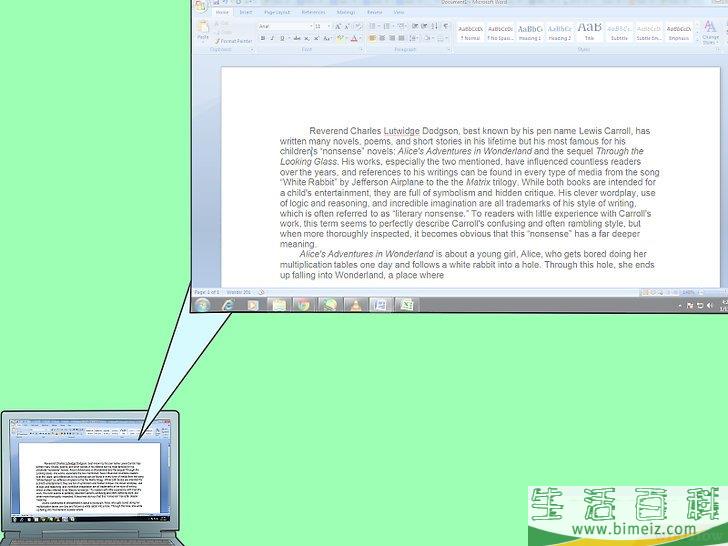
Task: Switch to the Mailings tab
Action: (x=346, y=12)
